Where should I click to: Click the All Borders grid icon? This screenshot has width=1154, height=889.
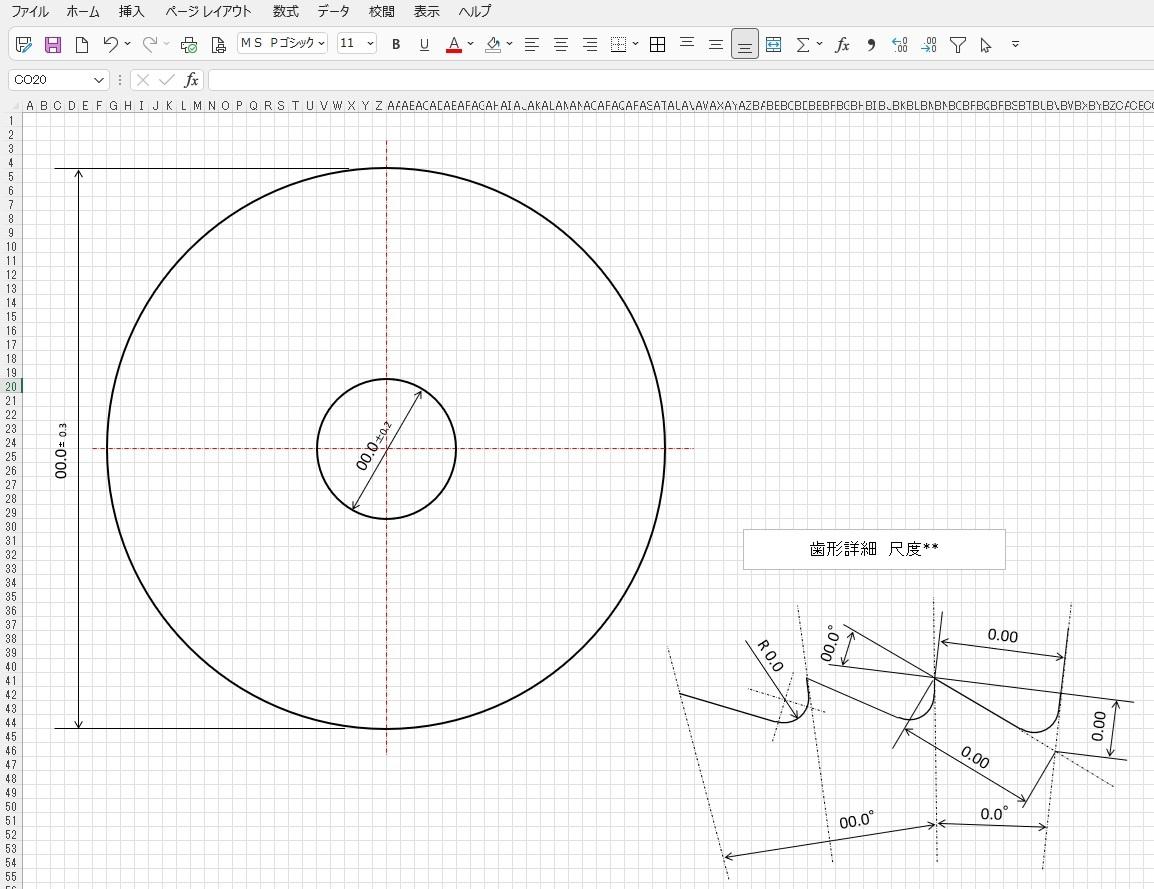click(x=657, y=45)
